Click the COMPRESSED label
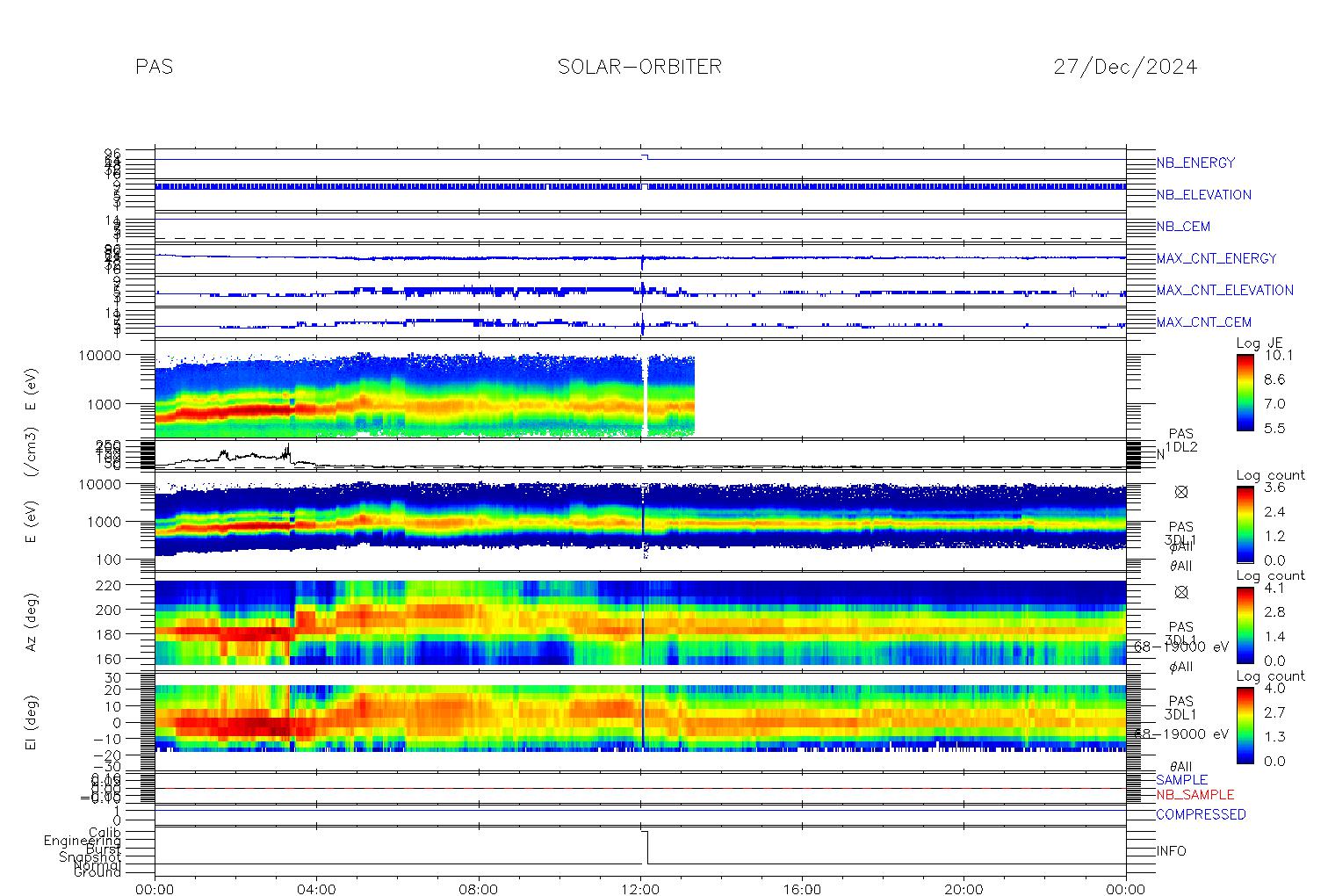 coord(1201,814)
